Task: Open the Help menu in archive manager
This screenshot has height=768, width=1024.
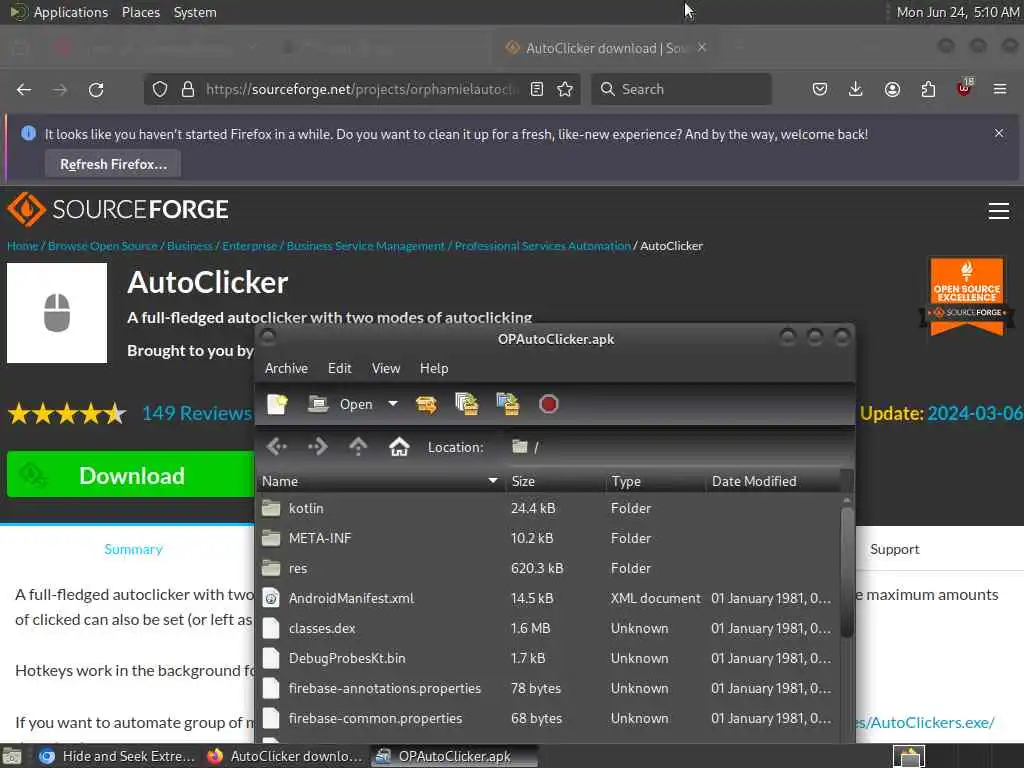Action: 434,368
